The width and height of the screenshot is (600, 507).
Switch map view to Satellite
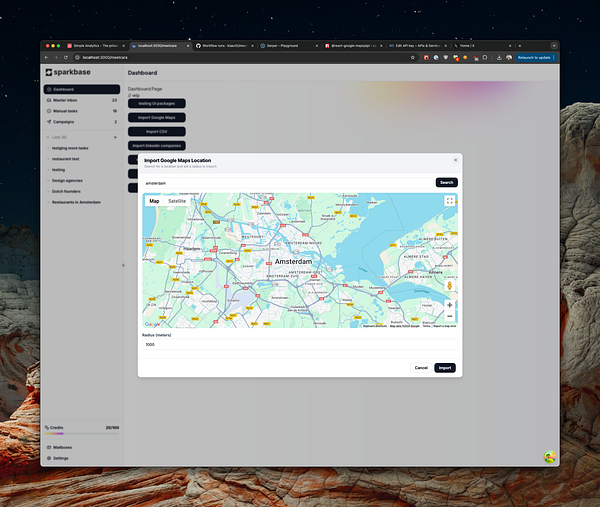click(177, 201)
